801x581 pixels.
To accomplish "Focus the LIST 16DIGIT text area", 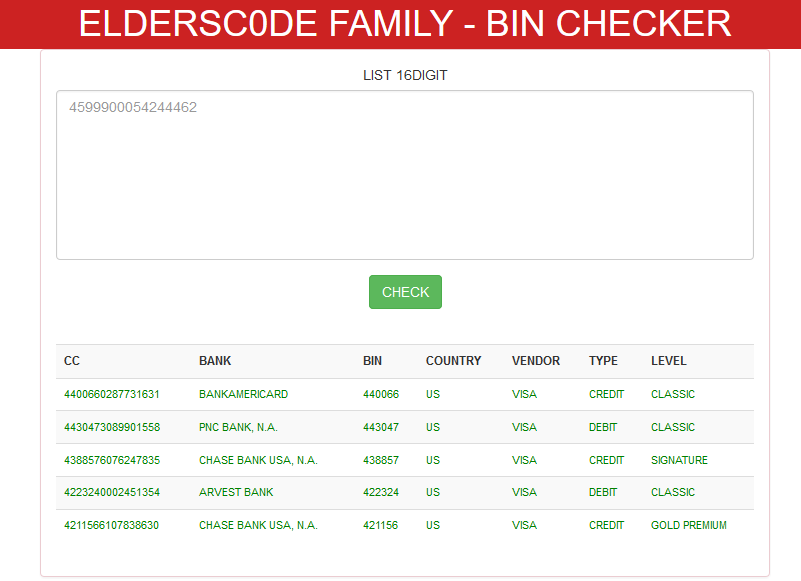I will (x=405, y=175).
